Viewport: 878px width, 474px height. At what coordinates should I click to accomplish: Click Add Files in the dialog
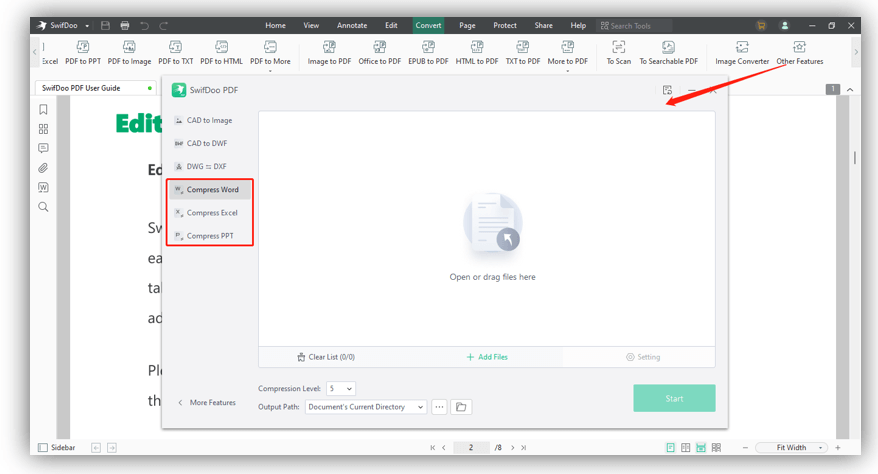[487, 357]
